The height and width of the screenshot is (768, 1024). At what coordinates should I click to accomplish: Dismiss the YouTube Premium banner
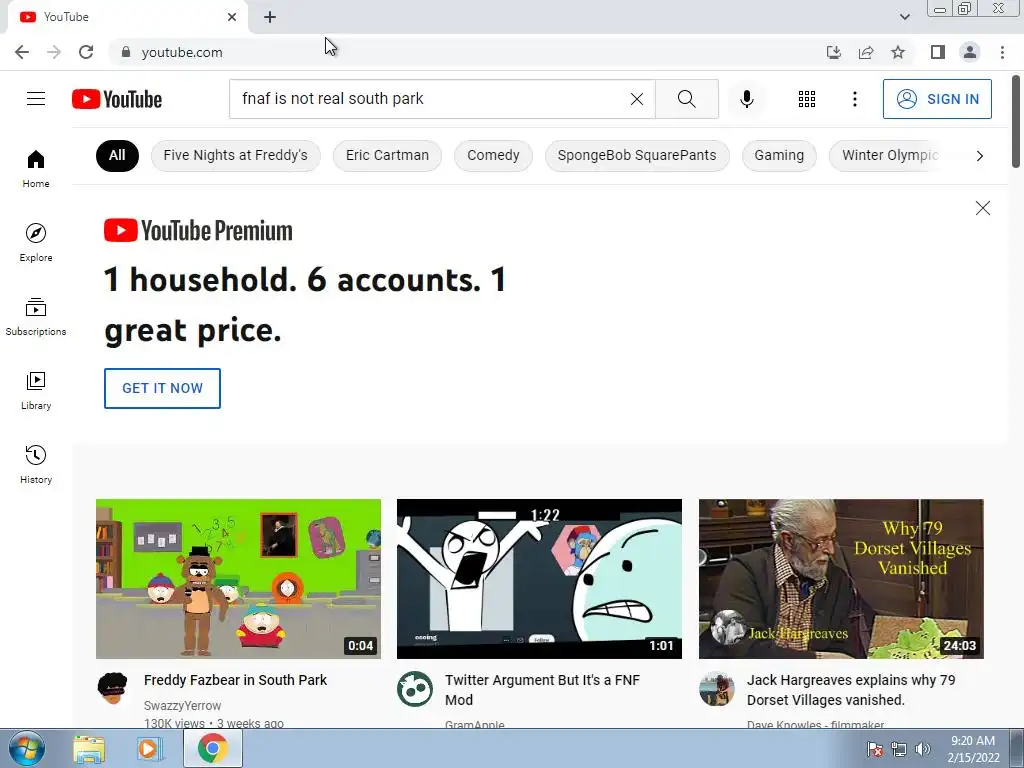(982, 208)
